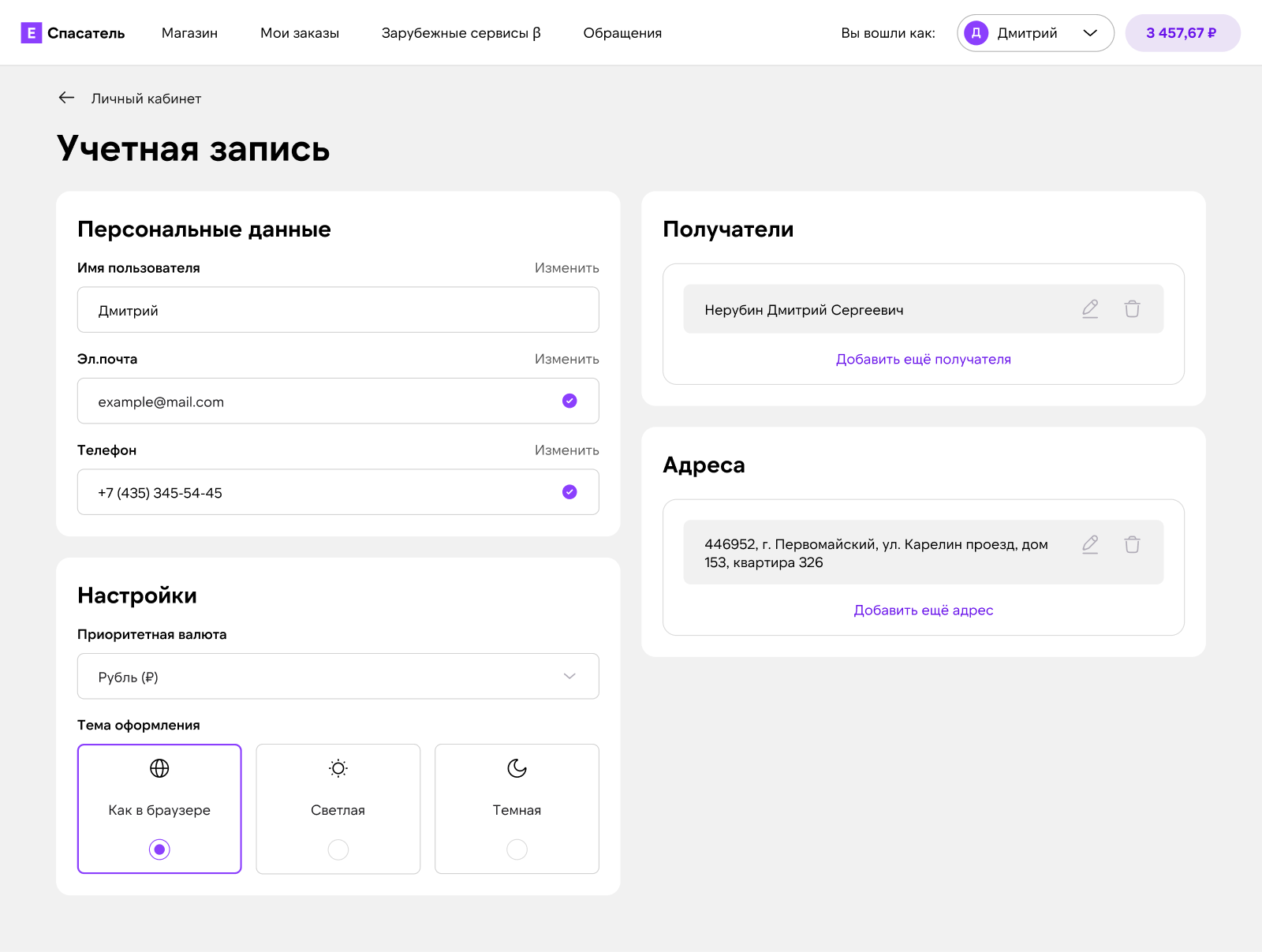This screenshot has width=1262, height=952.
Task: Click Добавить ещё адрес link
Action: tap(923, 610)
